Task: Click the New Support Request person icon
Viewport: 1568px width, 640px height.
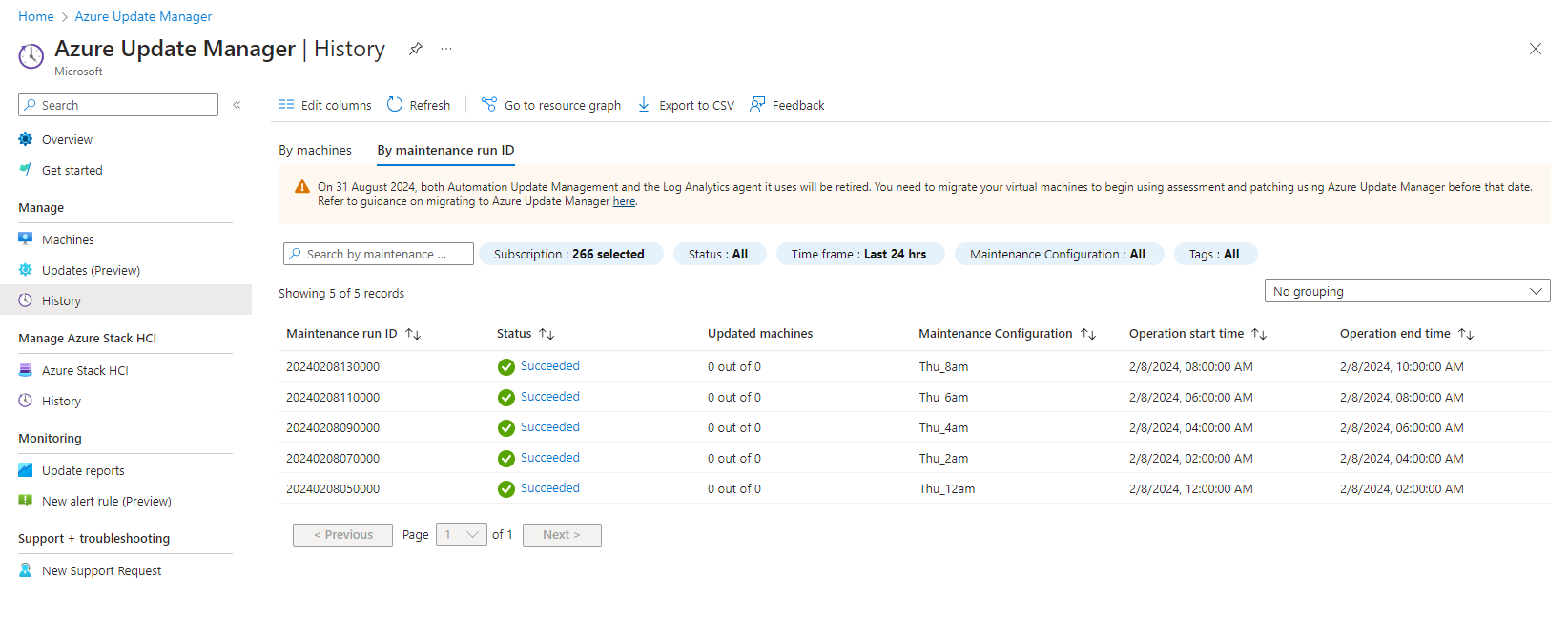Action: [x=26, y=570]
